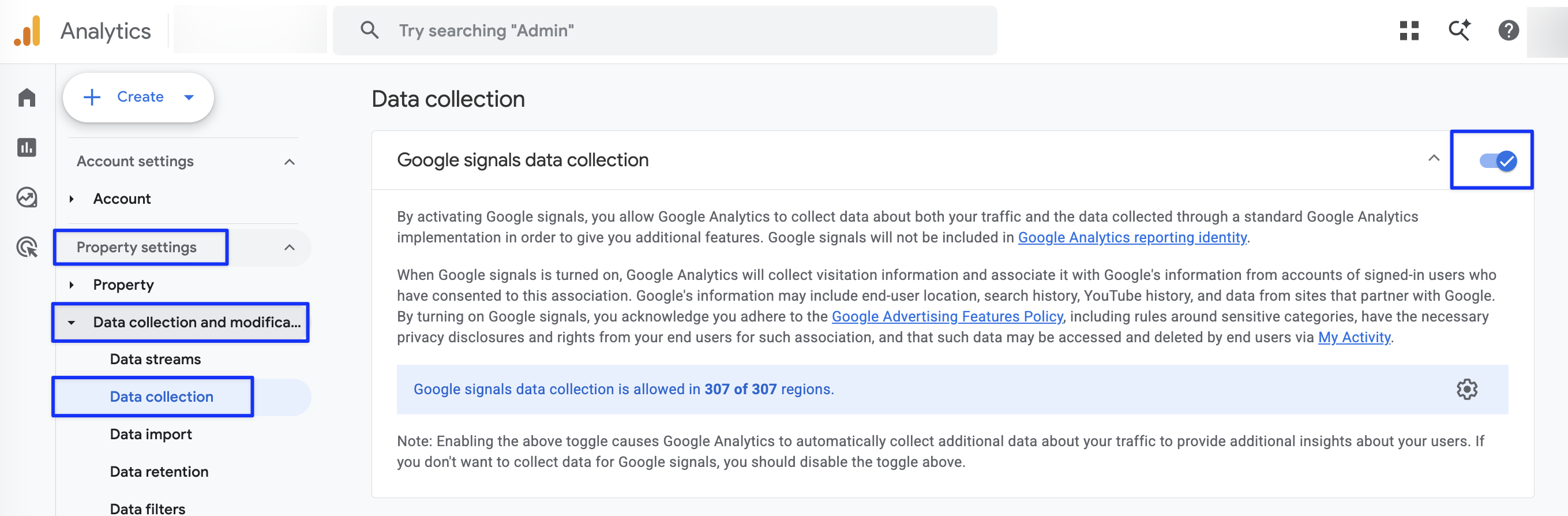Open Google signals region settings gear
Image resolution: width=1568 pixels, height=516 pixels.
click(x=1466, y=389)
